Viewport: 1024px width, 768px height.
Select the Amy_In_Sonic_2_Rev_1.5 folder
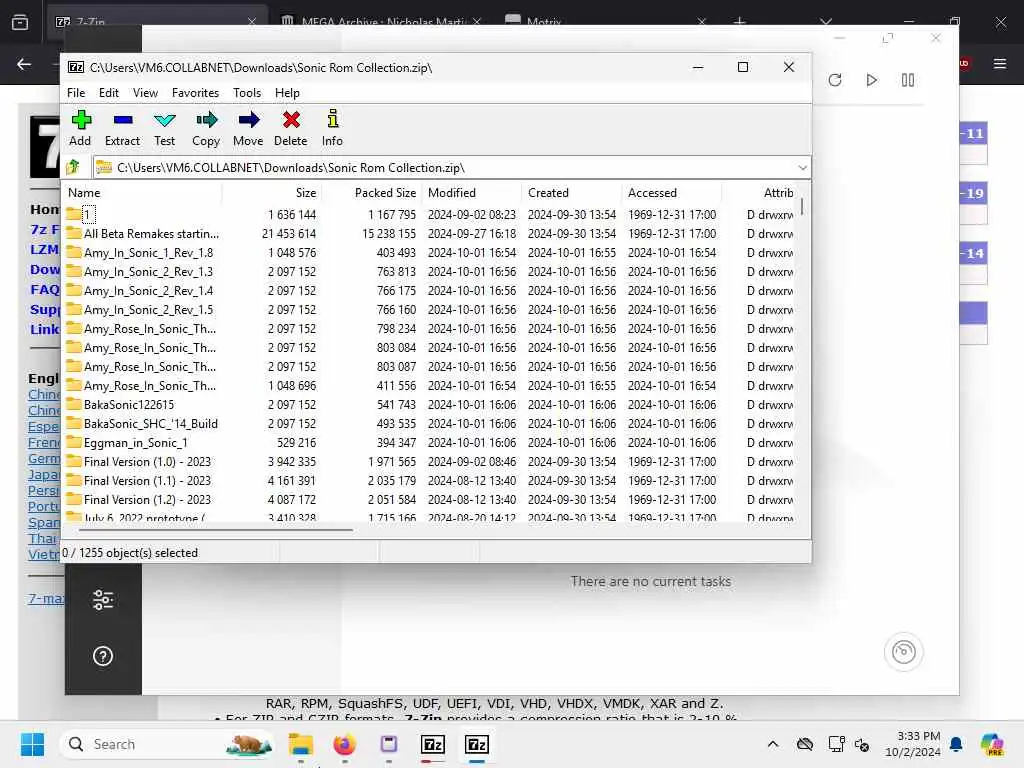[x=140, y=310]
